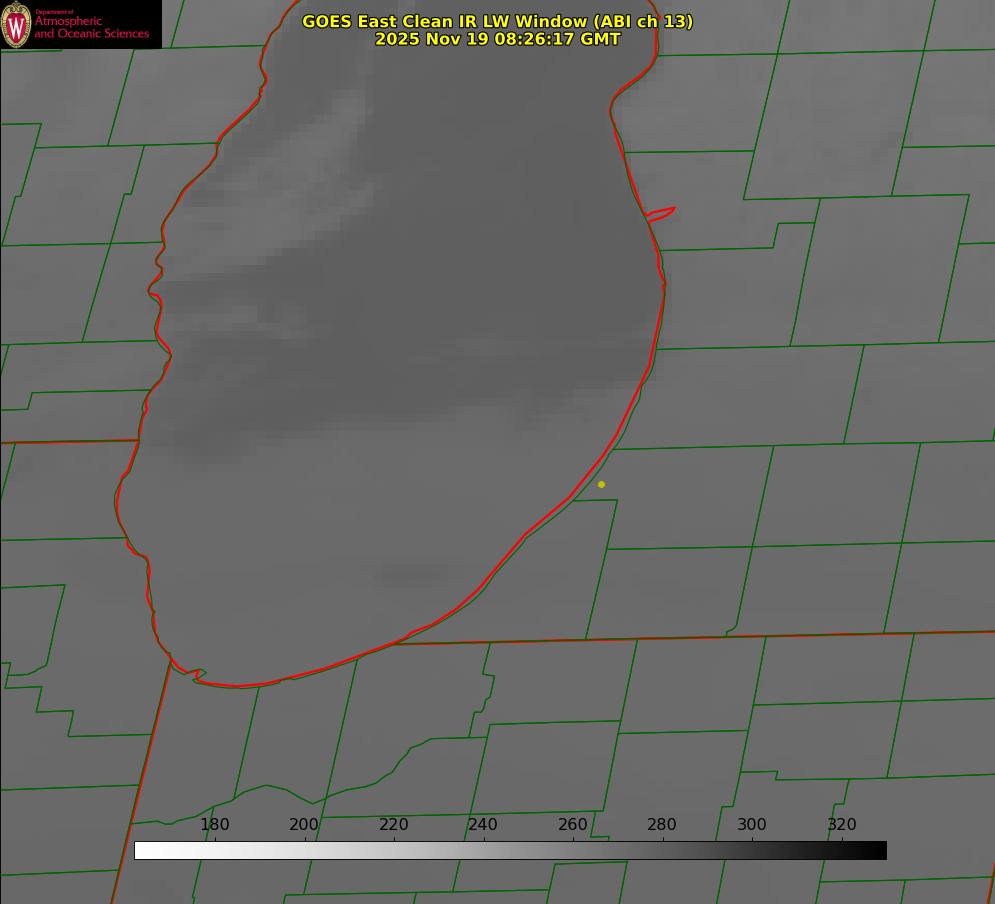Click the 200 label on the colorbar scale
This screenshot has width=995, height=904.
pyautogui.click(x=304, y=825)
